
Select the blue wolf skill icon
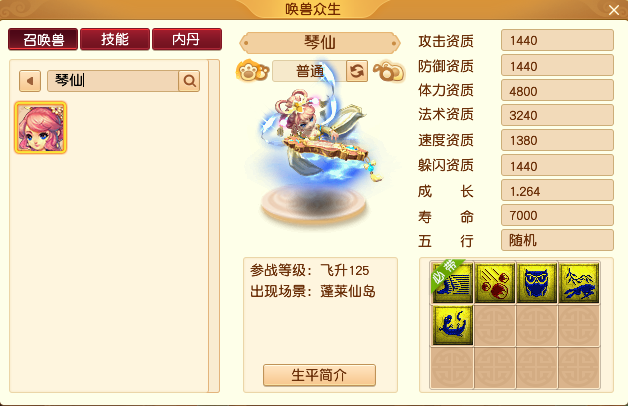[579, 283]
